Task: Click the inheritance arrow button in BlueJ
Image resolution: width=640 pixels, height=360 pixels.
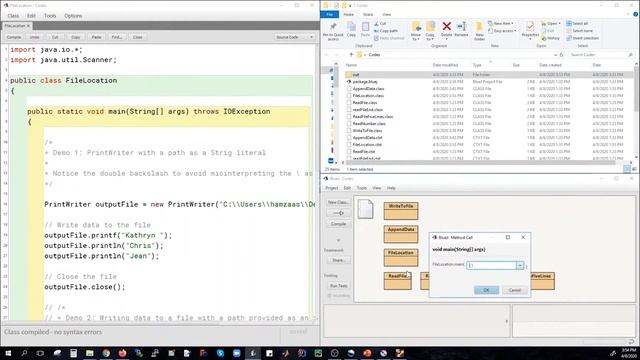Action: (338, 213)
